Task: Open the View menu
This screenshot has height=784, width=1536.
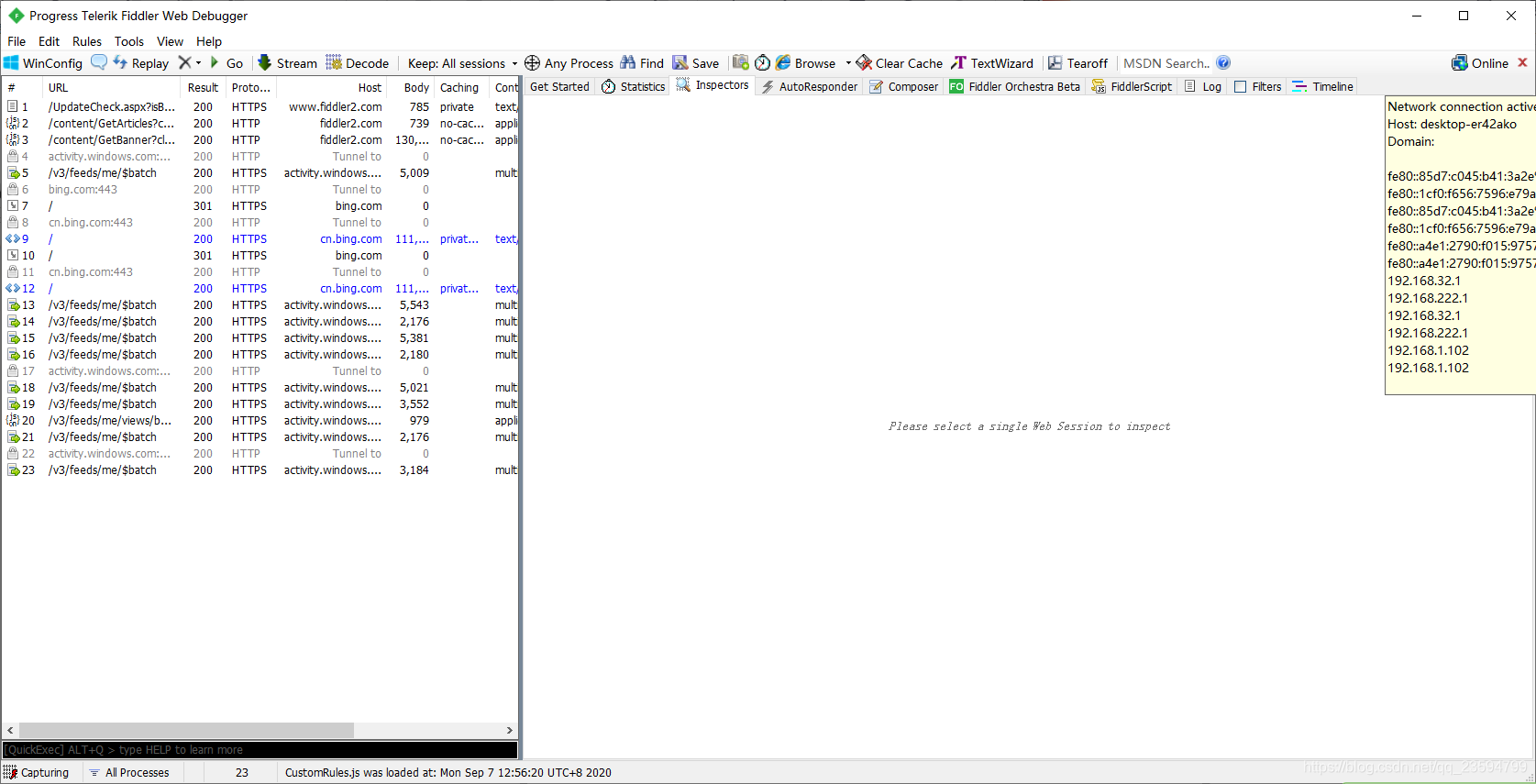Action: (x=170, y=41)
